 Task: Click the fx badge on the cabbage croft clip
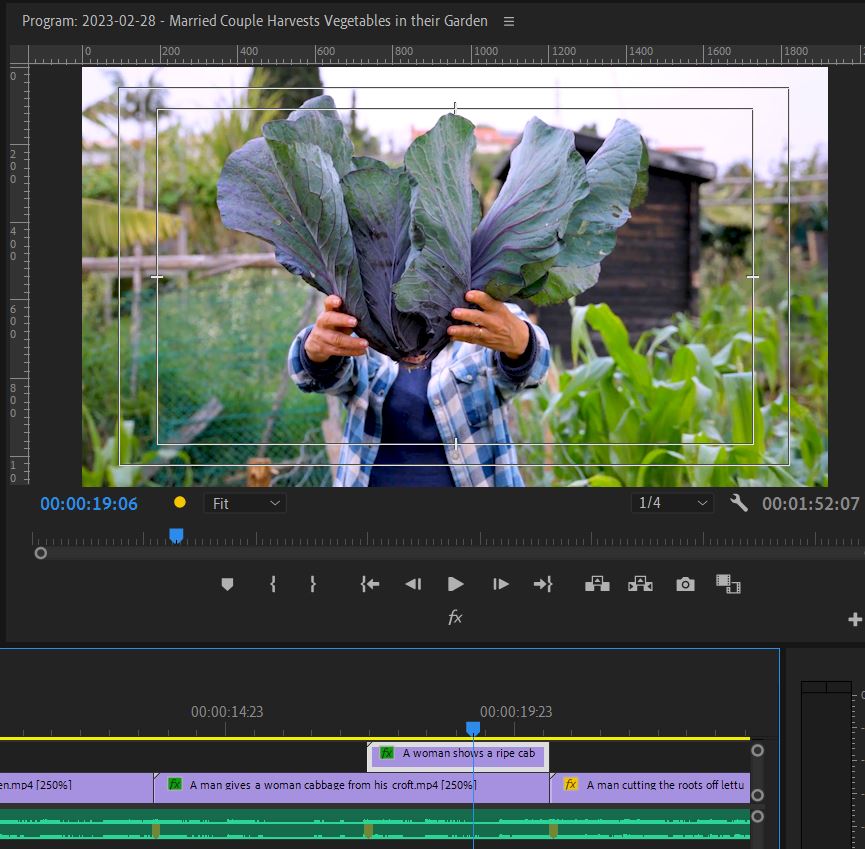click(x=175, y=784)
